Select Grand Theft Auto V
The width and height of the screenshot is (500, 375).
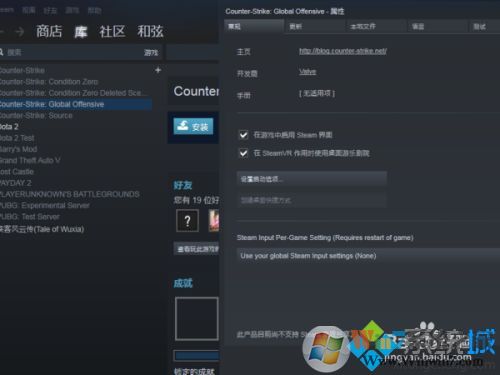coord(30,161)
